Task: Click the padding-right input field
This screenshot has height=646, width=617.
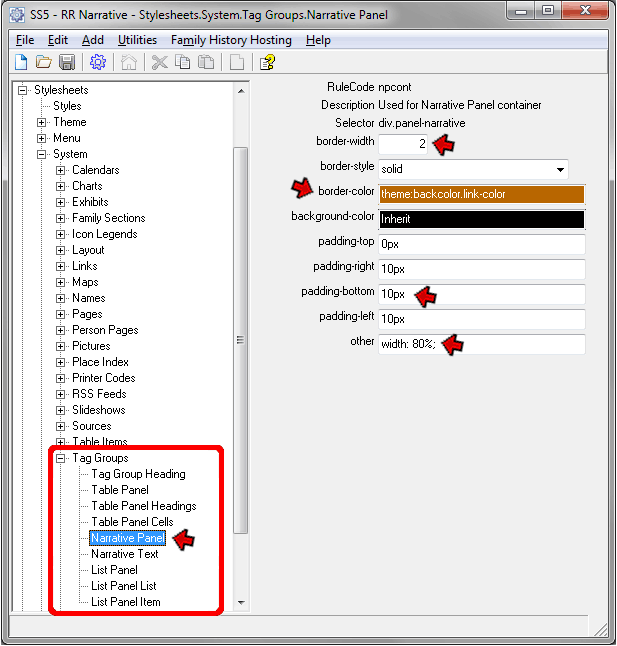Action: tap(481, 269)
